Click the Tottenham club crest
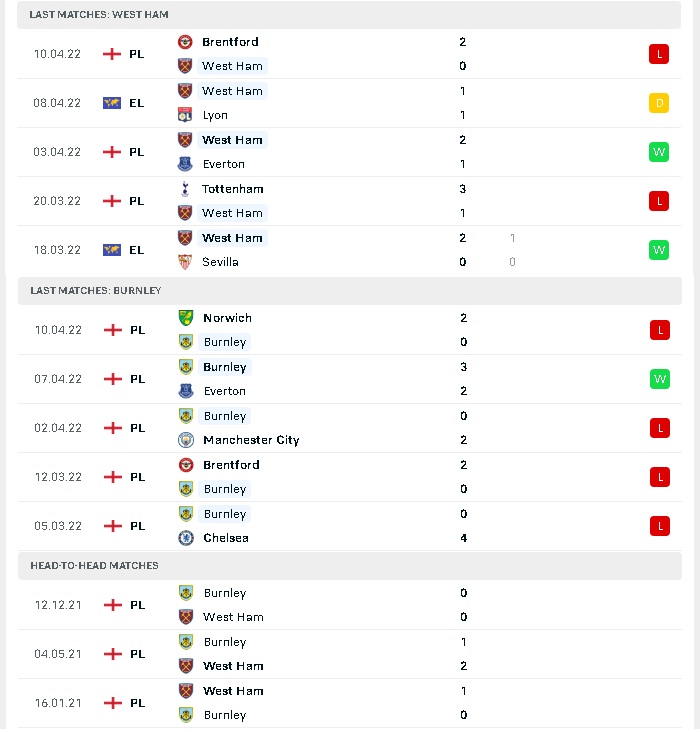 pyautogui.click(x=185, y=189)
